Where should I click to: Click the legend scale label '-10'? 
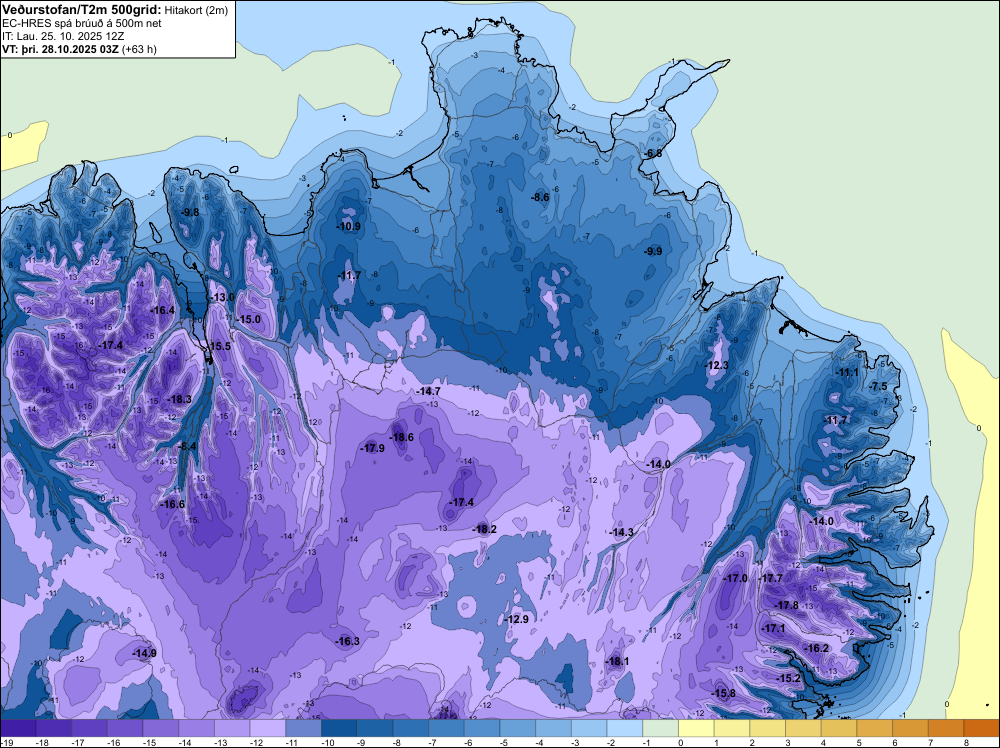click(x=327, y=742)
